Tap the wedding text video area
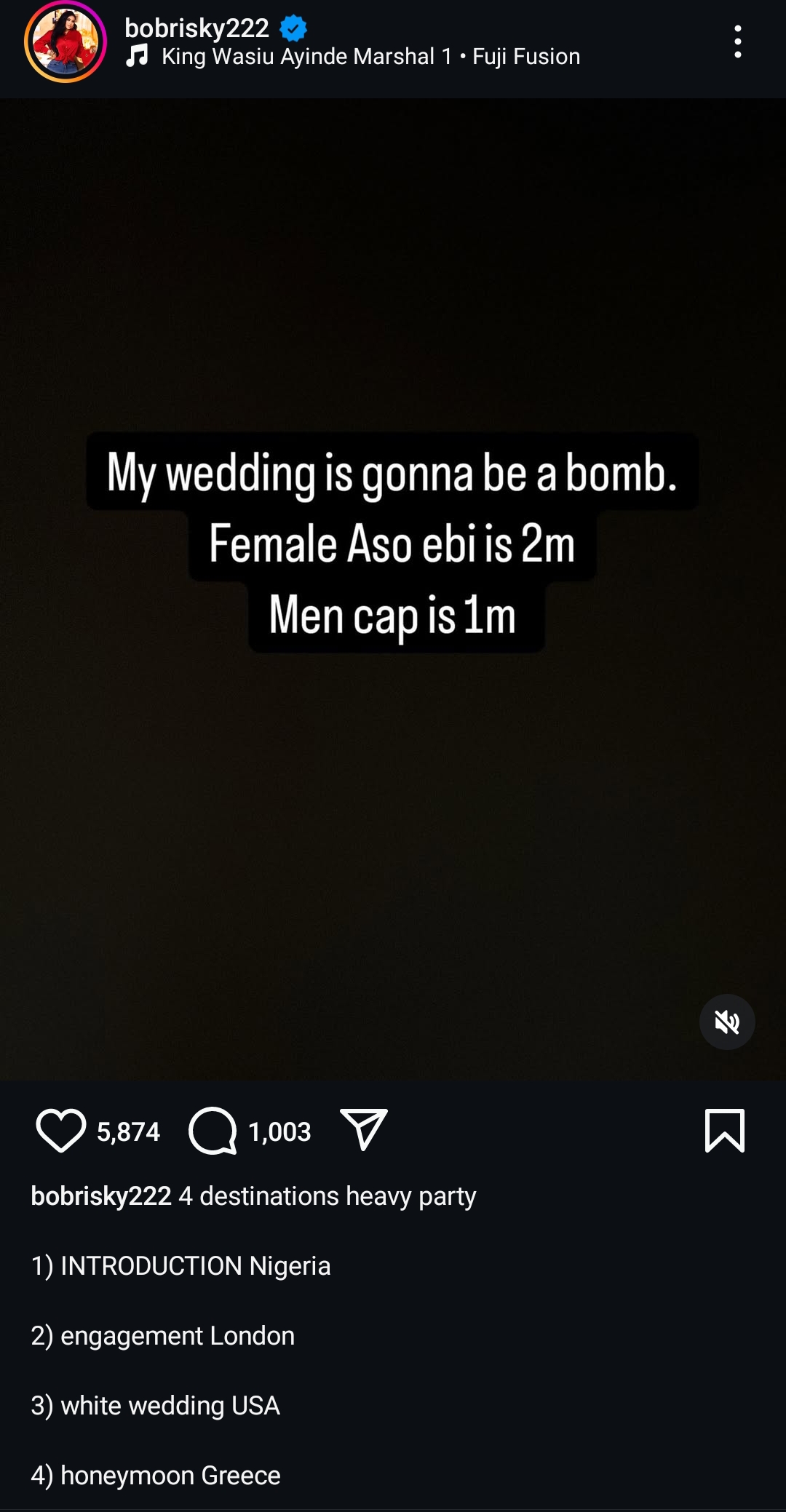The image size is (786, 1512). click(x=393, y=589)
